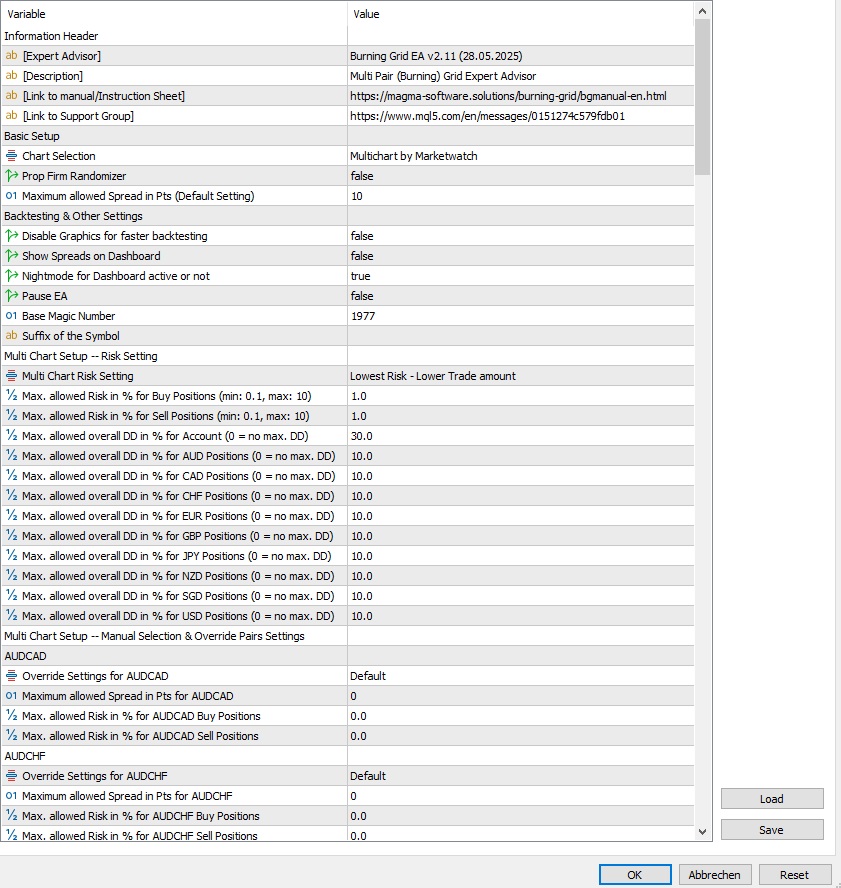Edit Max. Risk for Buy Positions value 1.0
This screenshot has height=888, width=841.
pos(520,396)
